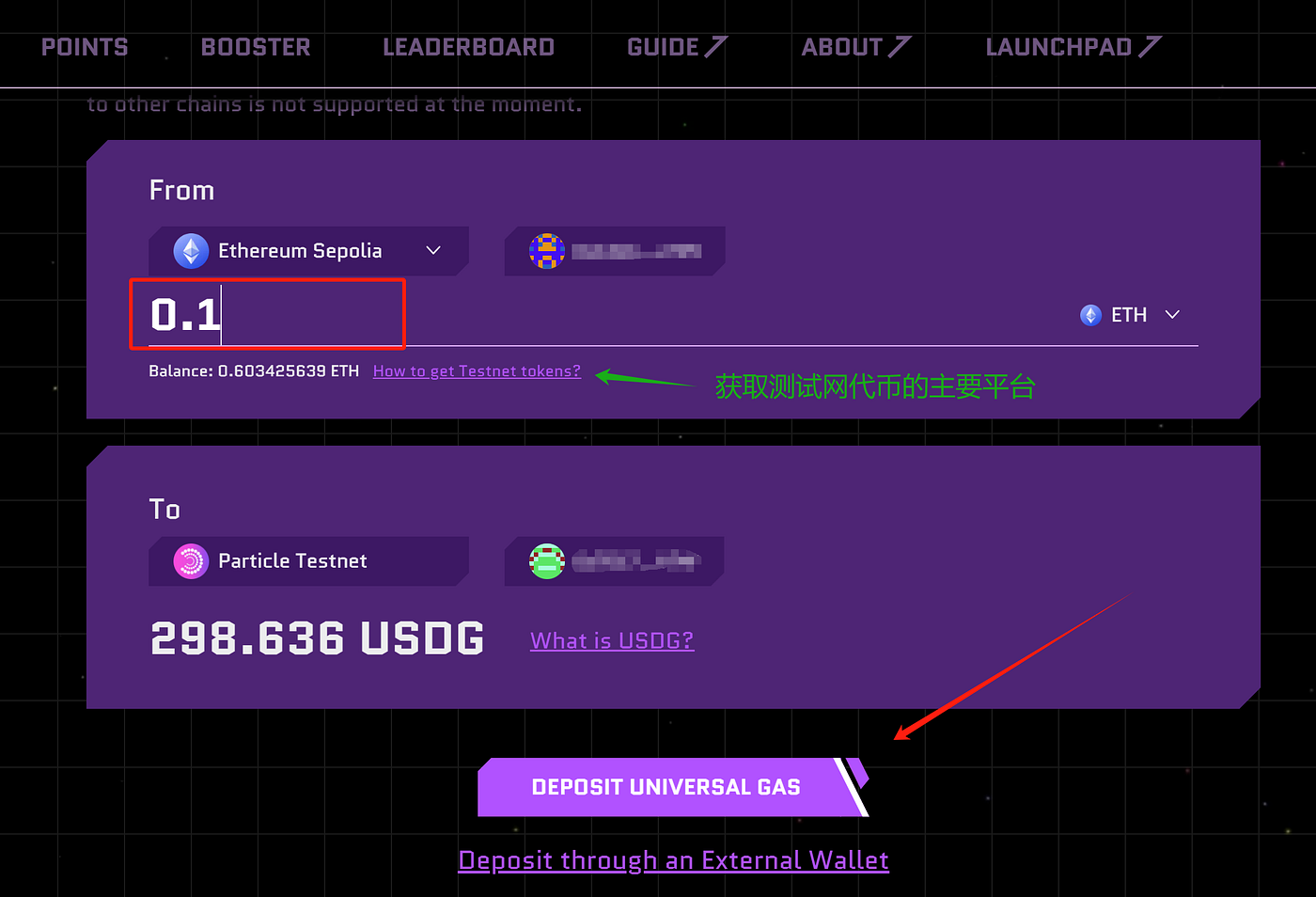The image size is (1316, 897).
Task: Open Deposit through an External Wallet link
Action: [x=673, y=860]
